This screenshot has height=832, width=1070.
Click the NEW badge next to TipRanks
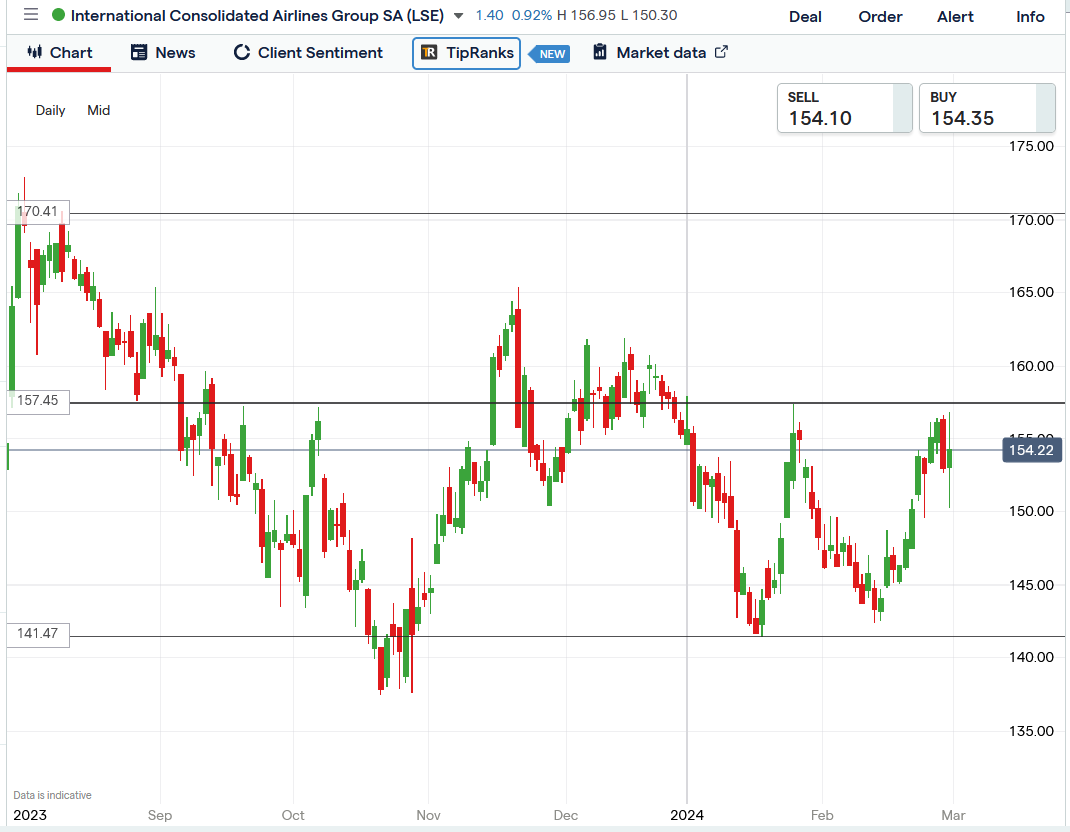pyautogui.click(x=550, y=54)
